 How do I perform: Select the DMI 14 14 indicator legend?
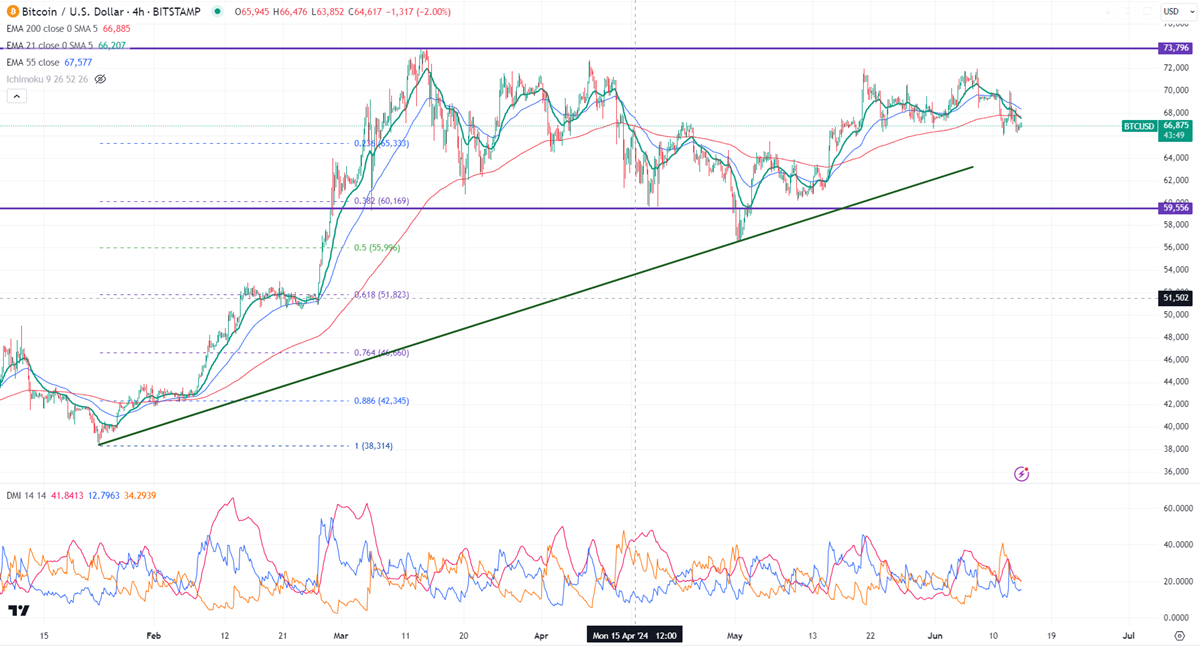(25, 495)
